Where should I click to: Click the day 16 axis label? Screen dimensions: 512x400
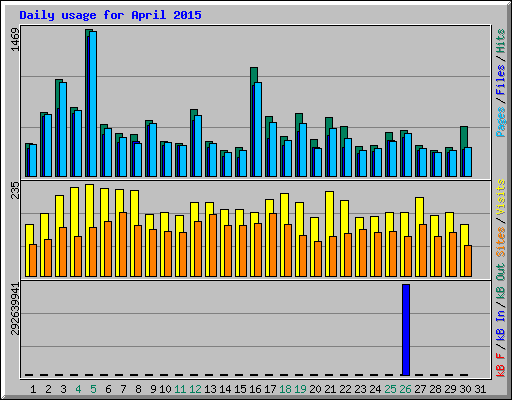[255, 389]
